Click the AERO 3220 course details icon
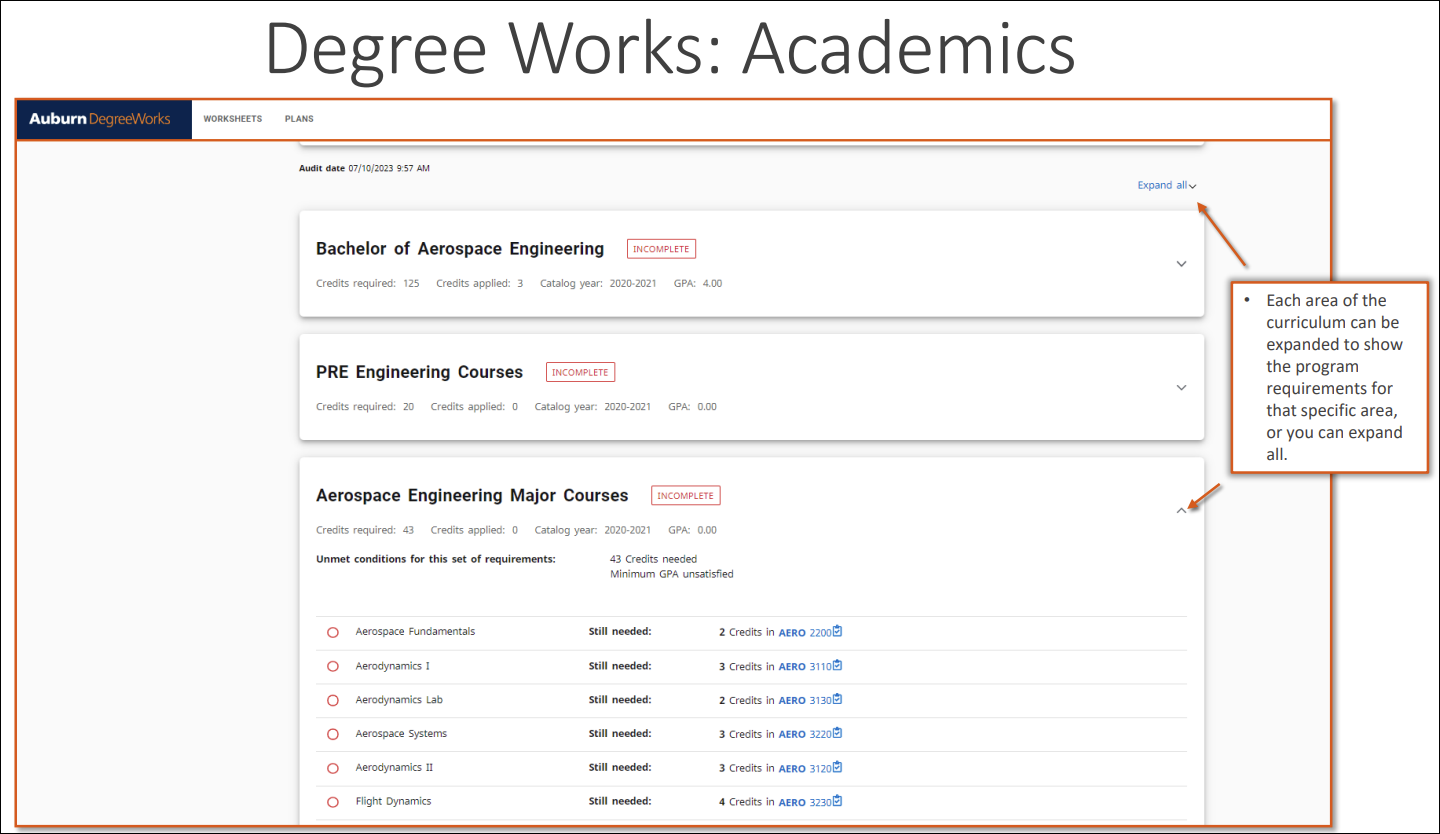The height and width of the screenshot is (834, 1440). [x=837, y=734]
